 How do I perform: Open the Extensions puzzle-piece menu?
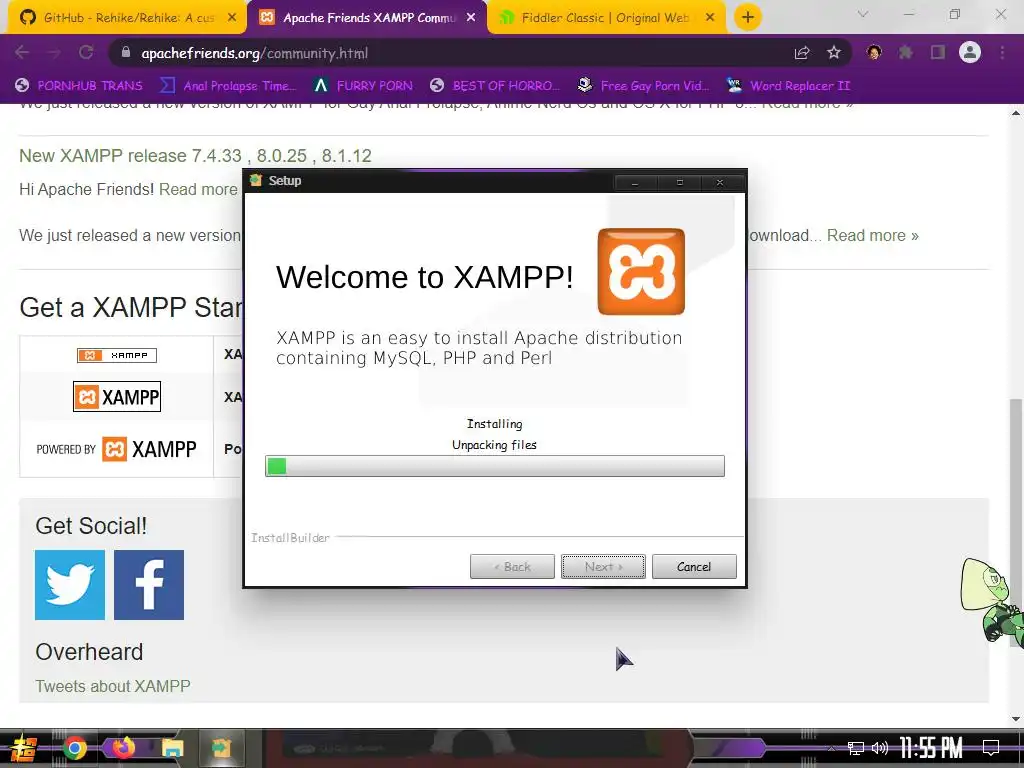[906, 52]
